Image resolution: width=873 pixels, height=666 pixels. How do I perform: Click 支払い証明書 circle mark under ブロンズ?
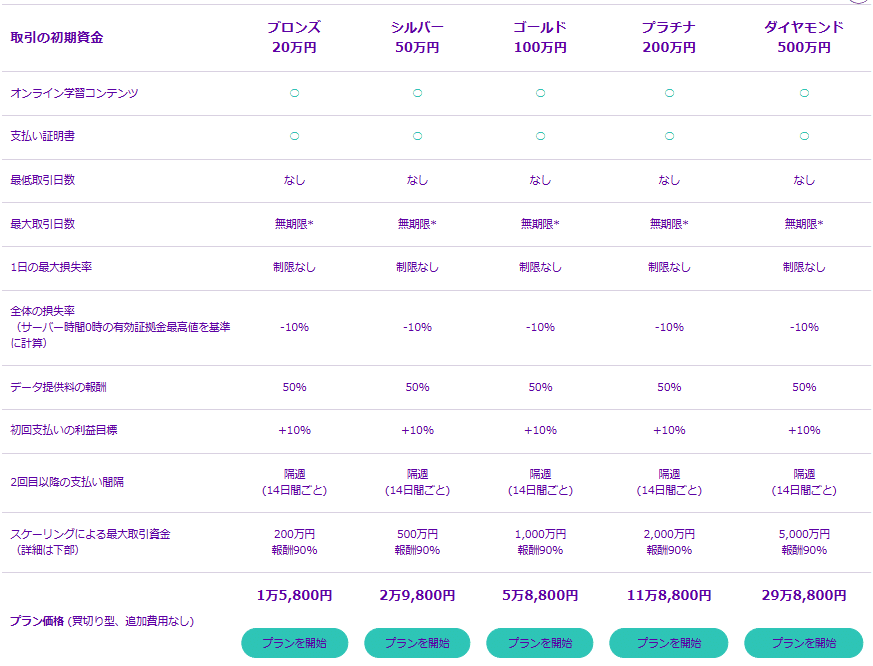295,136
